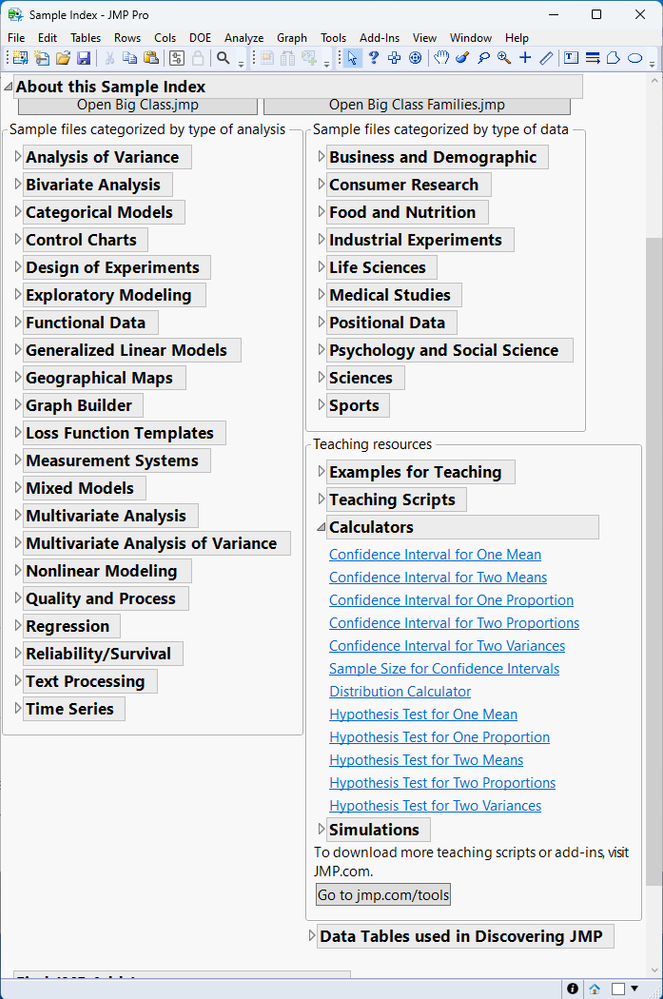Click Open Big Class.jmp button
This screenshot has height=999, width=663.
tap(137, 105)
